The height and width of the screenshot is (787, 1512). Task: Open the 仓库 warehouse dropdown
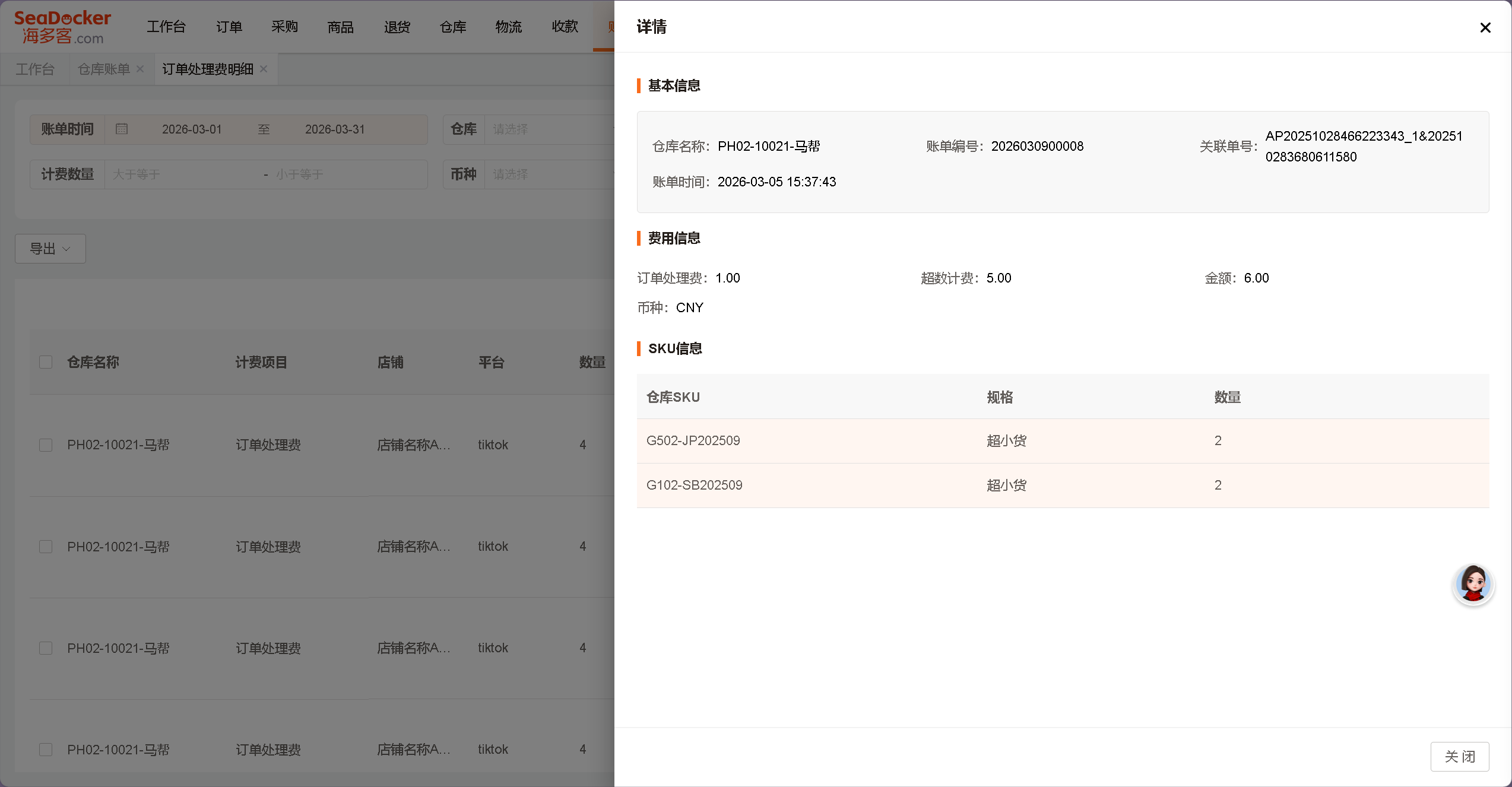[x=552, y=129]
